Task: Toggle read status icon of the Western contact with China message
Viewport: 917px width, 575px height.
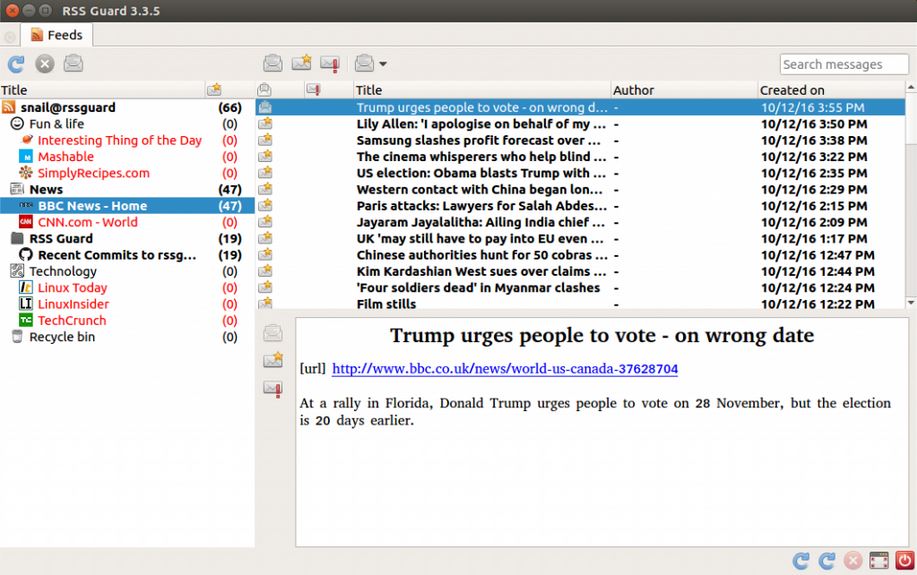Action: (x=266, y=189)
